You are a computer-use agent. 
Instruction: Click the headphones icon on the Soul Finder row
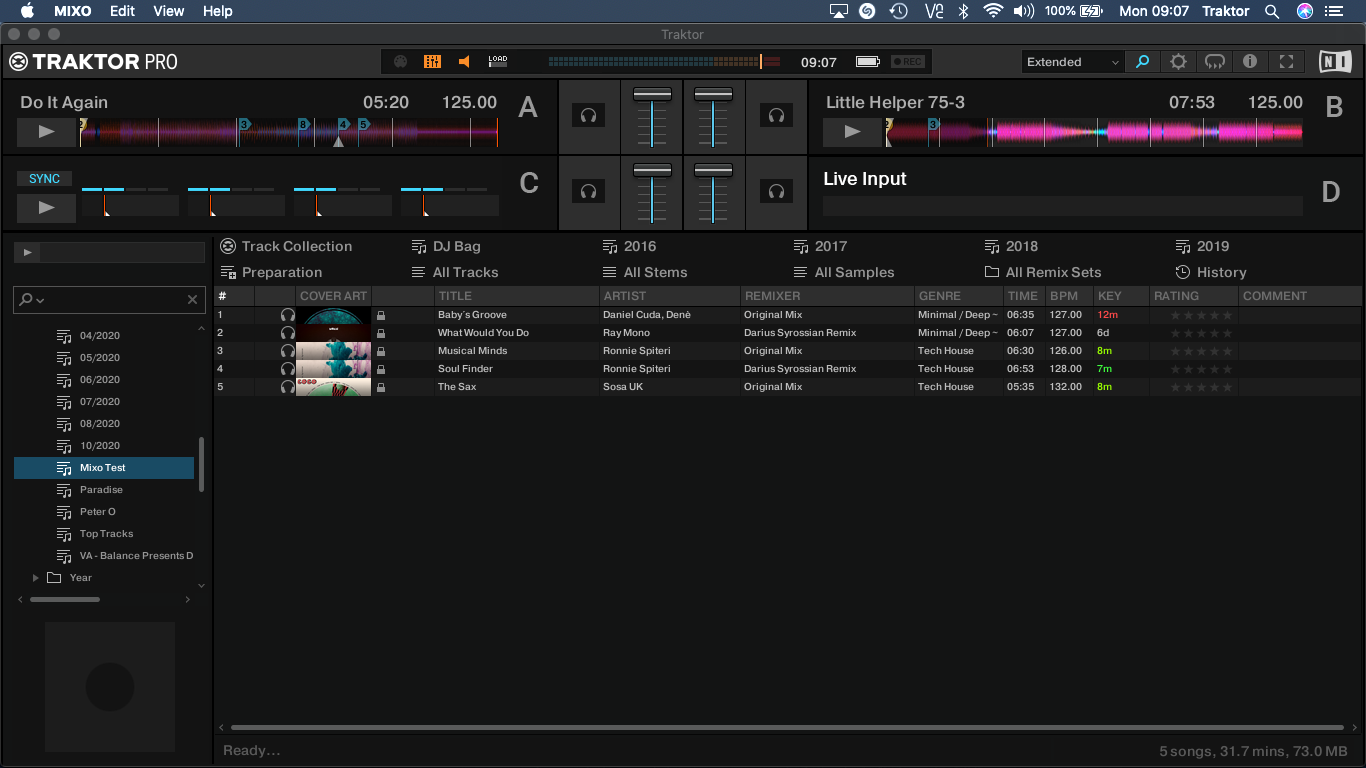tap(288, 369)
